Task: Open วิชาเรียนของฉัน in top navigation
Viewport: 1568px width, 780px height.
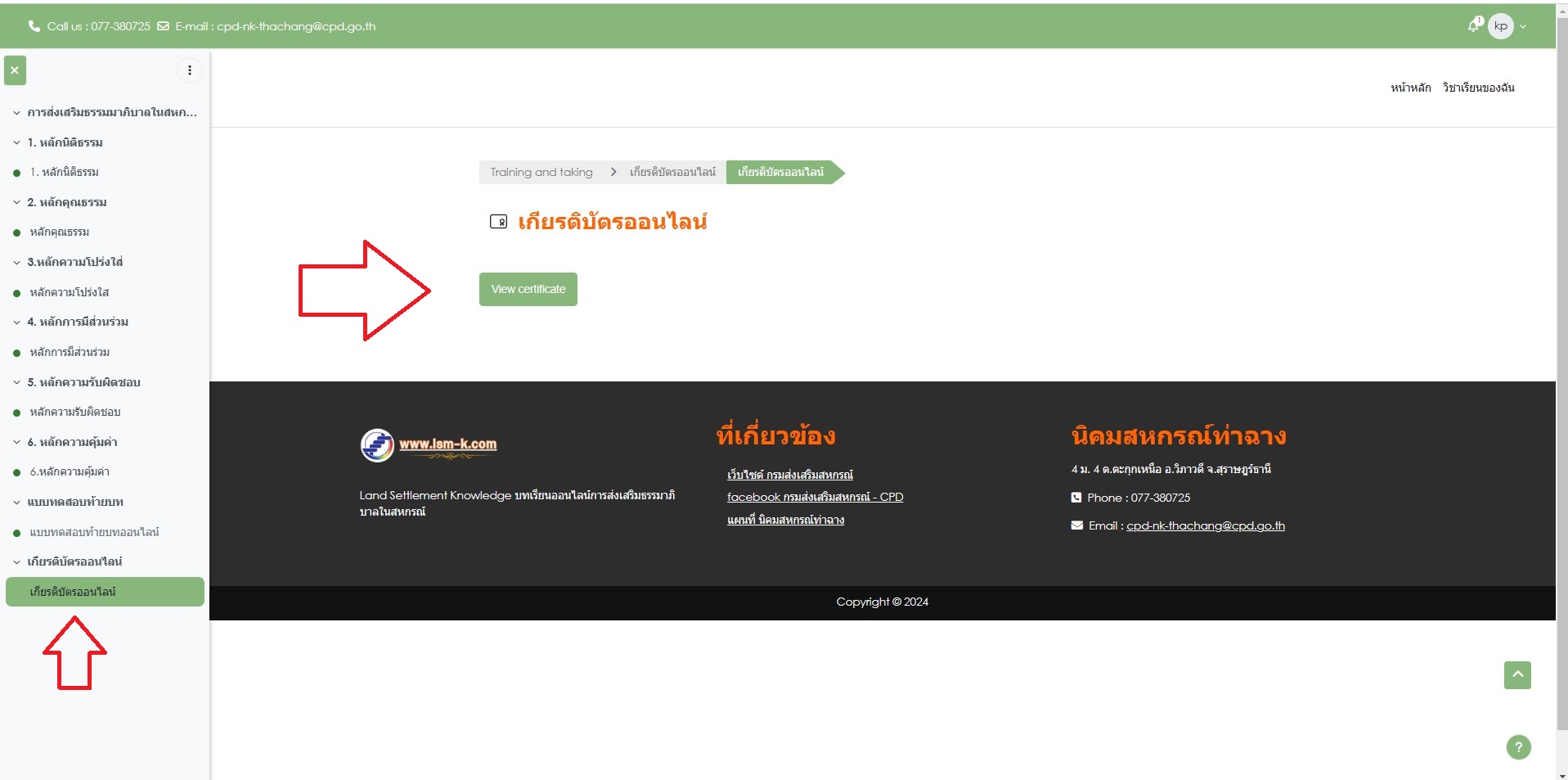Action: tap(1478, 88)
